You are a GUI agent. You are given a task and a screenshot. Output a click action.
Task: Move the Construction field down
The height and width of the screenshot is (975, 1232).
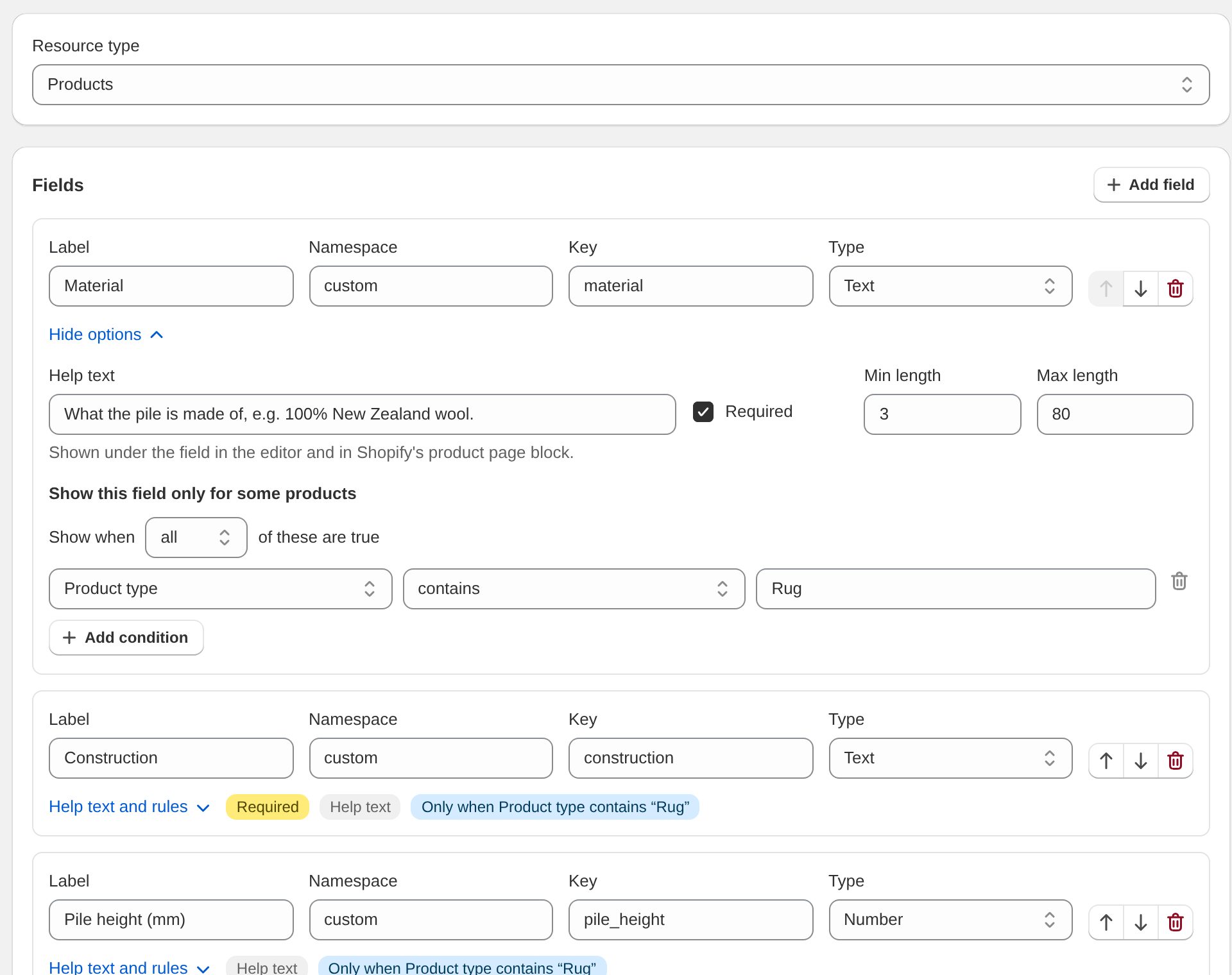point(1140,761)
